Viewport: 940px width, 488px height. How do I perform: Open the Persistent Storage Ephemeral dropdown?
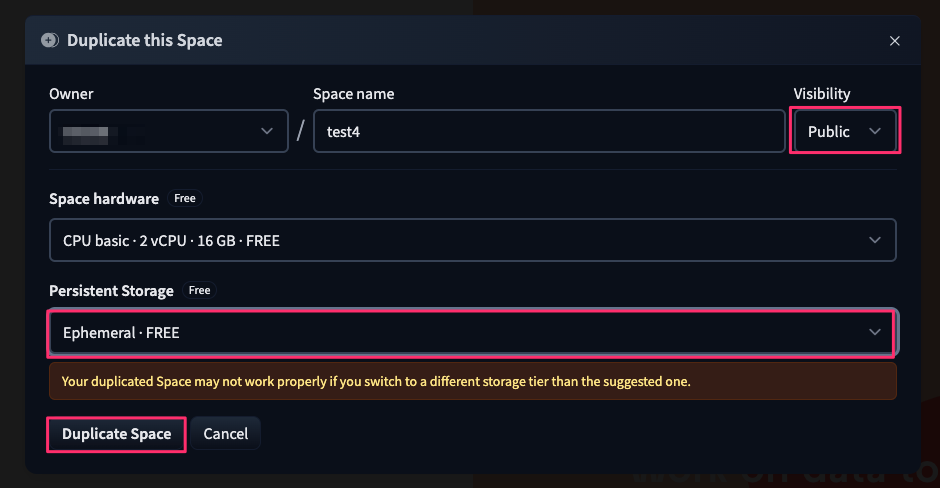pos(472,332)
